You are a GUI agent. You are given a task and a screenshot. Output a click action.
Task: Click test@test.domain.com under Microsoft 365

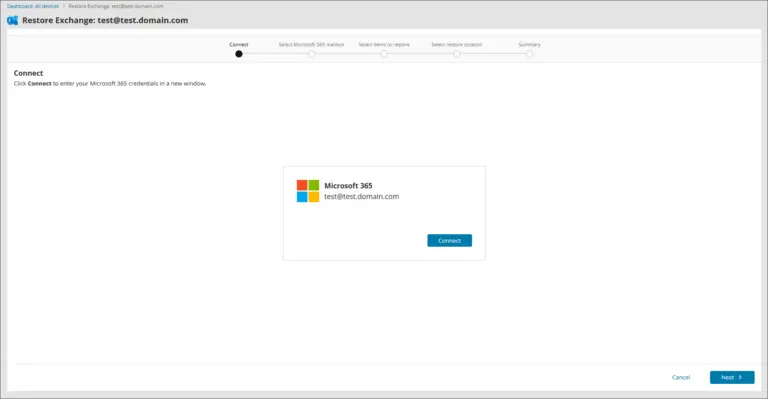coord(361,196)
